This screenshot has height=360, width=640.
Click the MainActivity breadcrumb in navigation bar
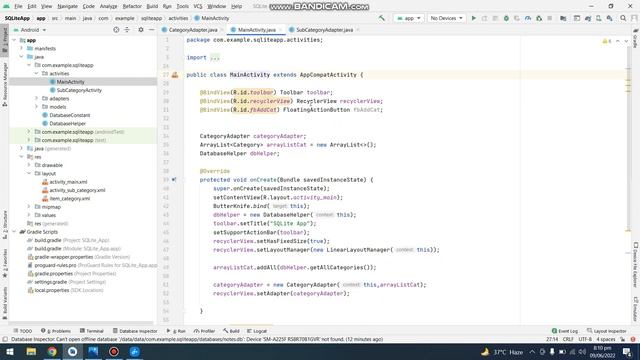212,18
